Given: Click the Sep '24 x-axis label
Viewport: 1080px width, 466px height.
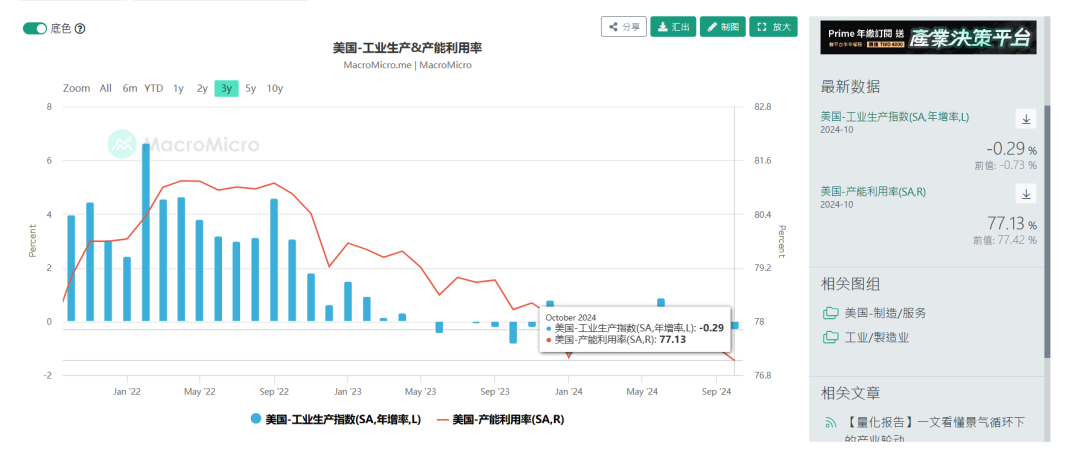Looking at the screenshot, I should (x=716, y=392).
